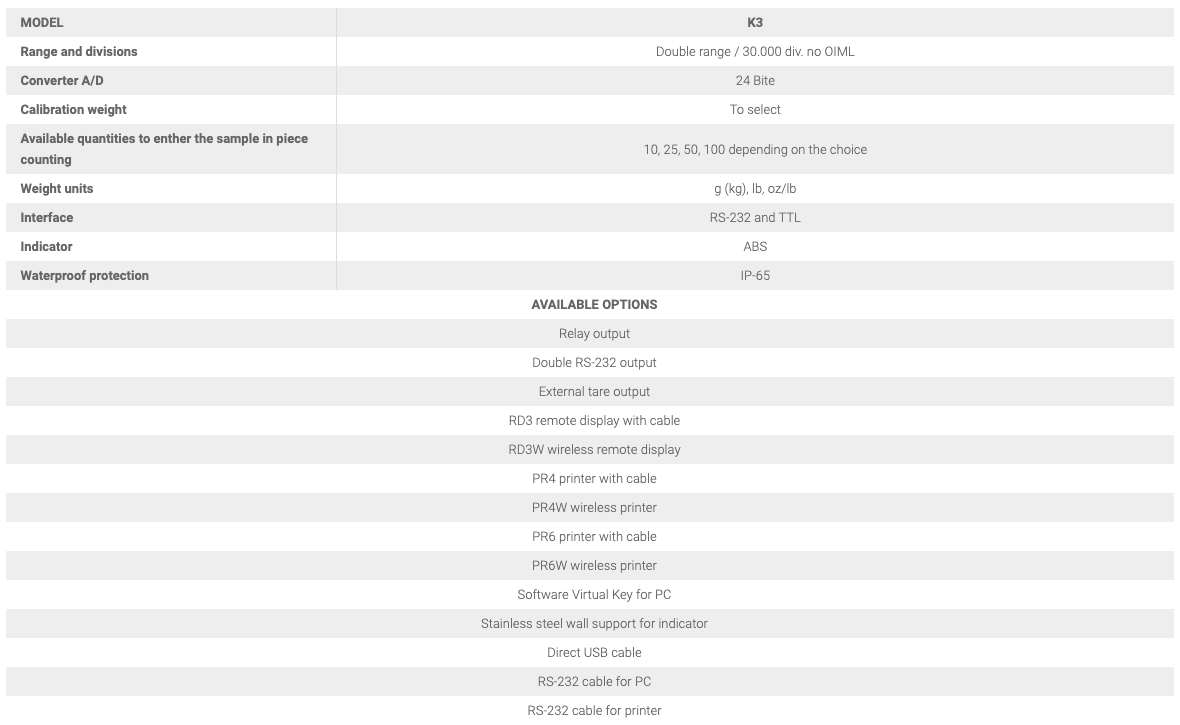Select RD3W wireless remote display option
The height and width of the screenshot is (725, 1180).
(594, 449)
